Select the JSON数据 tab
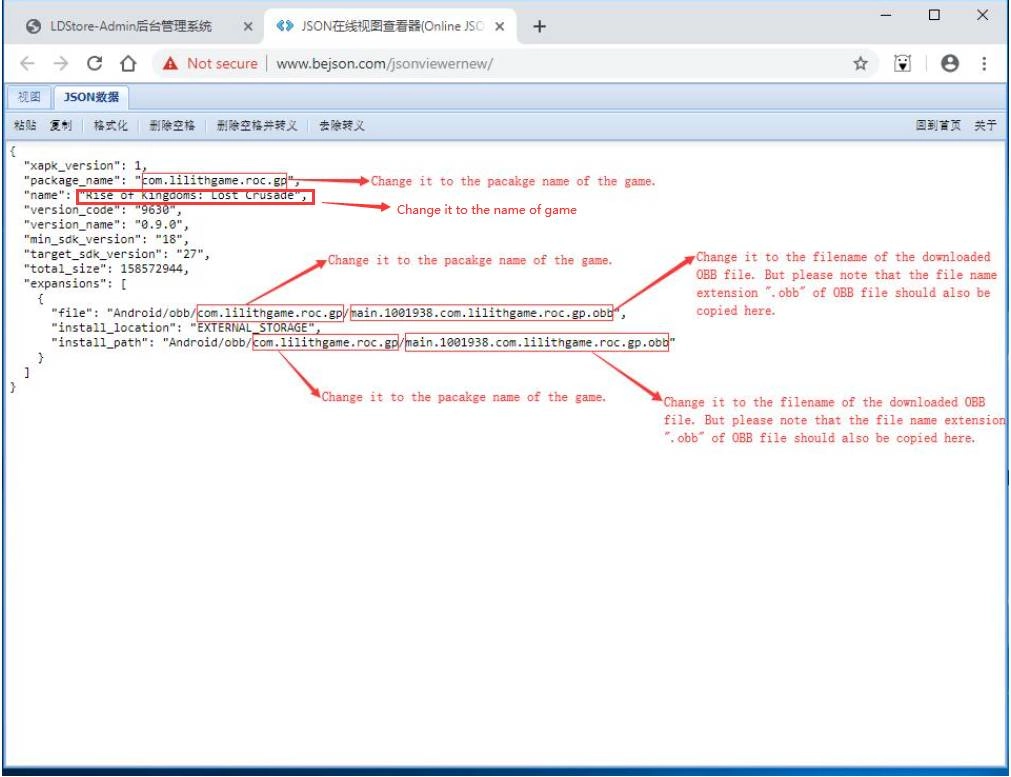The image size is (1011, 777). pyautogui.click(x=91, y=97)
